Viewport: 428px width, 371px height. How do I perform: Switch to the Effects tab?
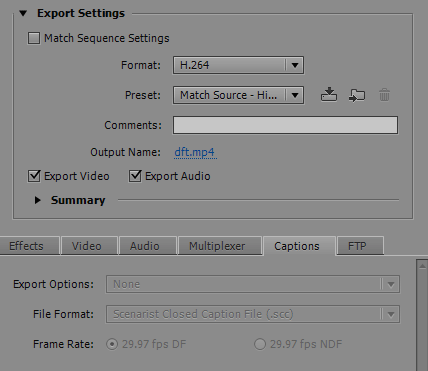point(29,246)
